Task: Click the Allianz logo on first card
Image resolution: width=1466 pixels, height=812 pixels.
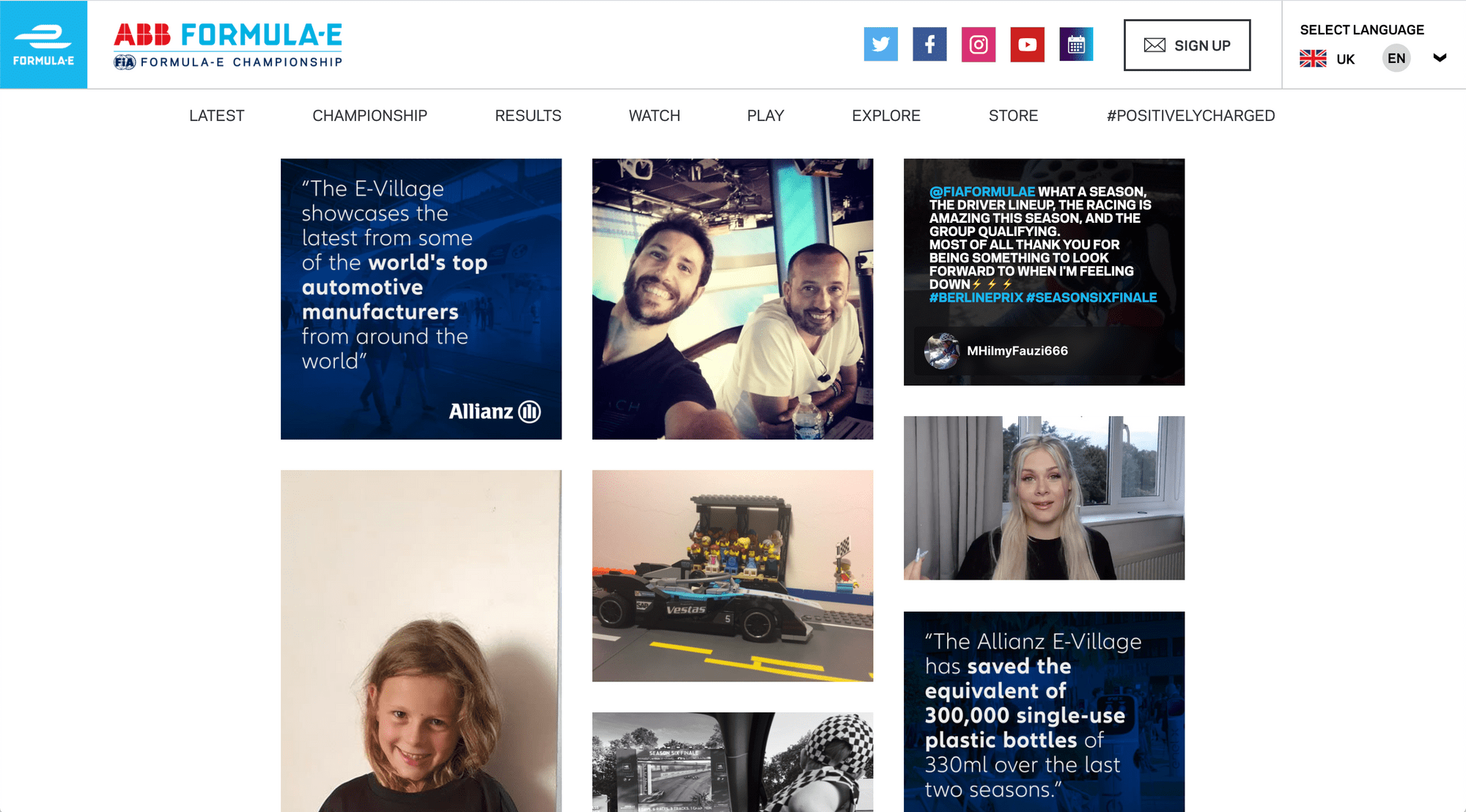Action: coord(495,412)
